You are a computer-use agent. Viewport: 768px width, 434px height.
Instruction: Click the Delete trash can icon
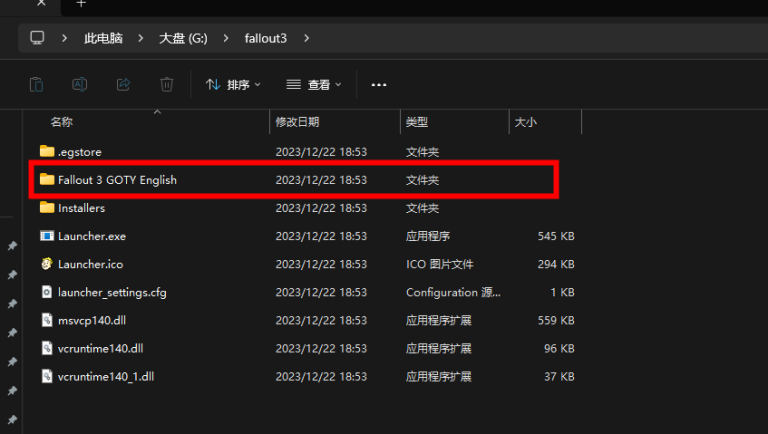tap(167, 85)
